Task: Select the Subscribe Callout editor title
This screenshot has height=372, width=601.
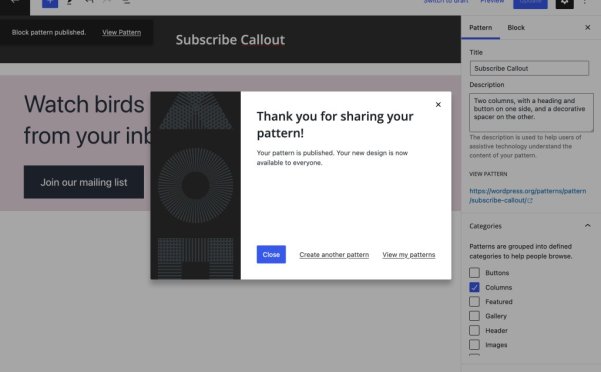Action: (x=230, y=40)
